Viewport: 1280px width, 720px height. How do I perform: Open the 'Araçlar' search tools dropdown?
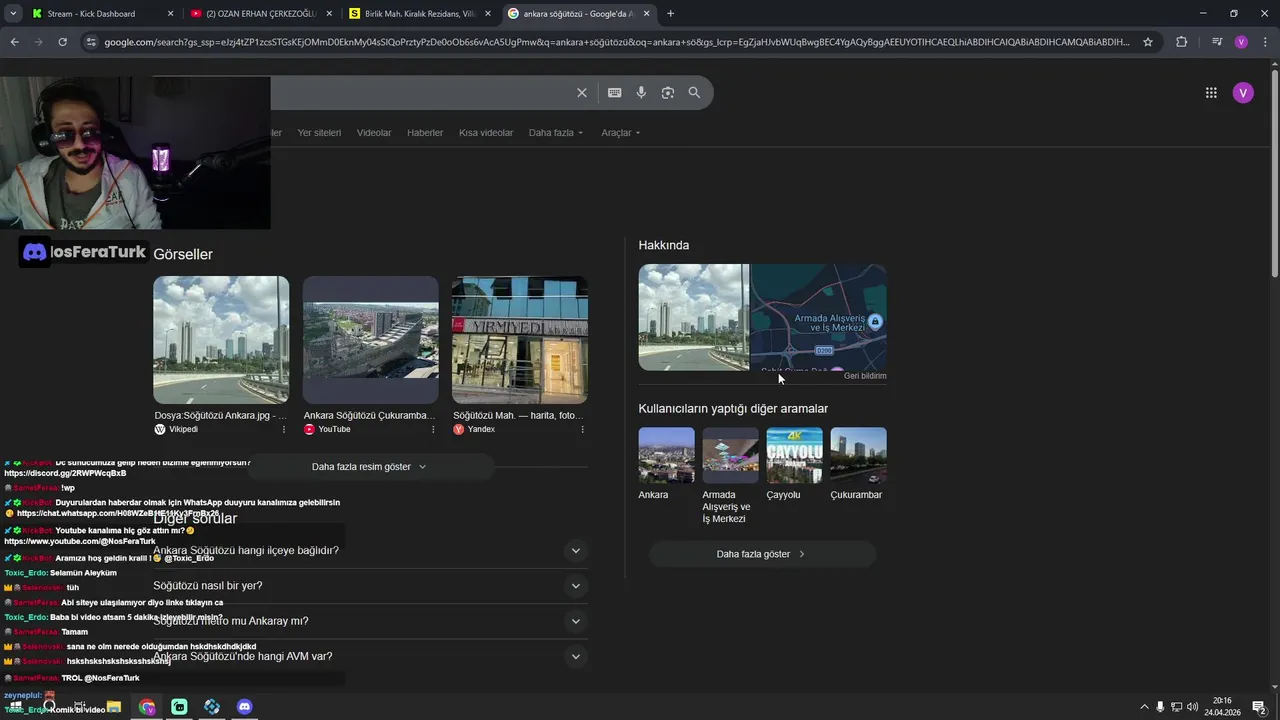621,133
